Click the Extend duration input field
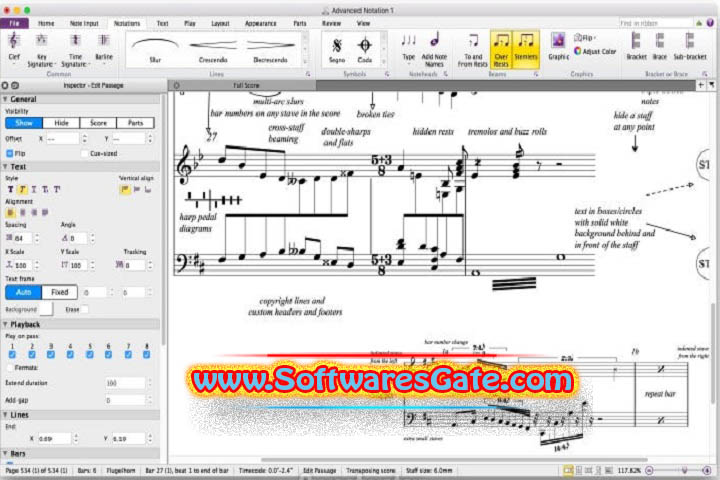720x480 pixels. [124, 383]
